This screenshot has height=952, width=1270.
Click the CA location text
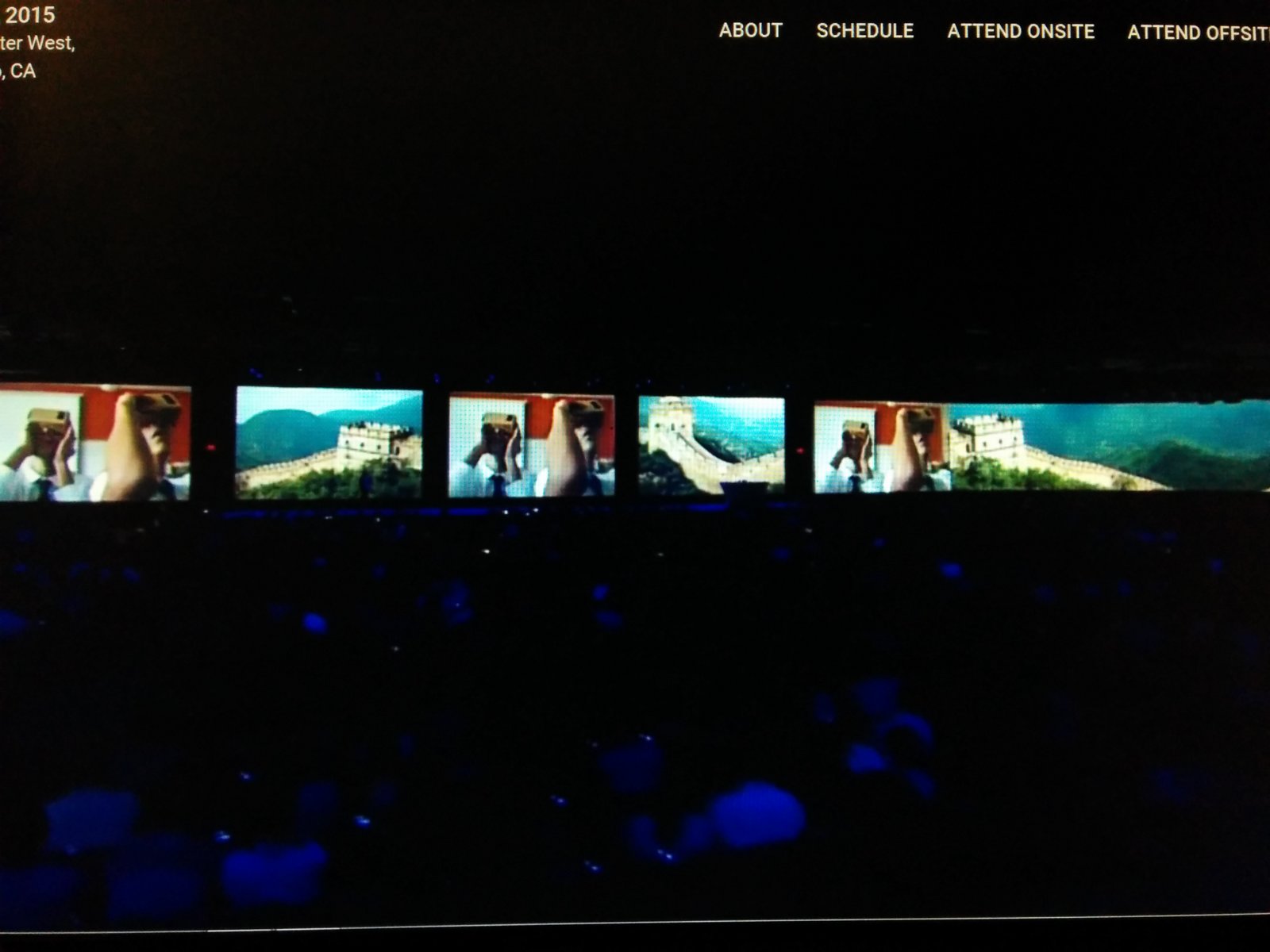22,71
